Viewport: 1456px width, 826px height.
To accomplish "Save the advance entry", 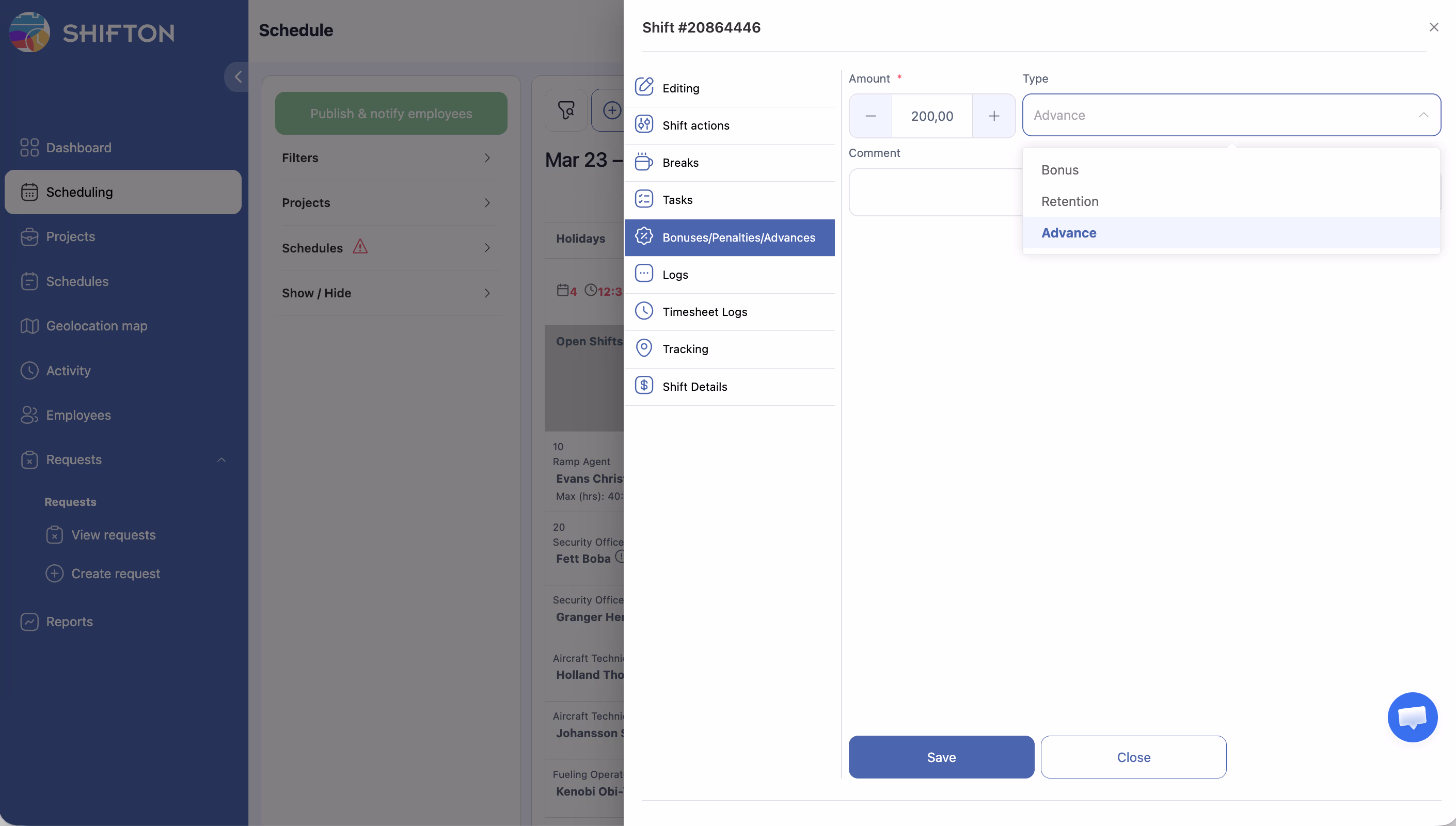I will click(x=941, y=757).
